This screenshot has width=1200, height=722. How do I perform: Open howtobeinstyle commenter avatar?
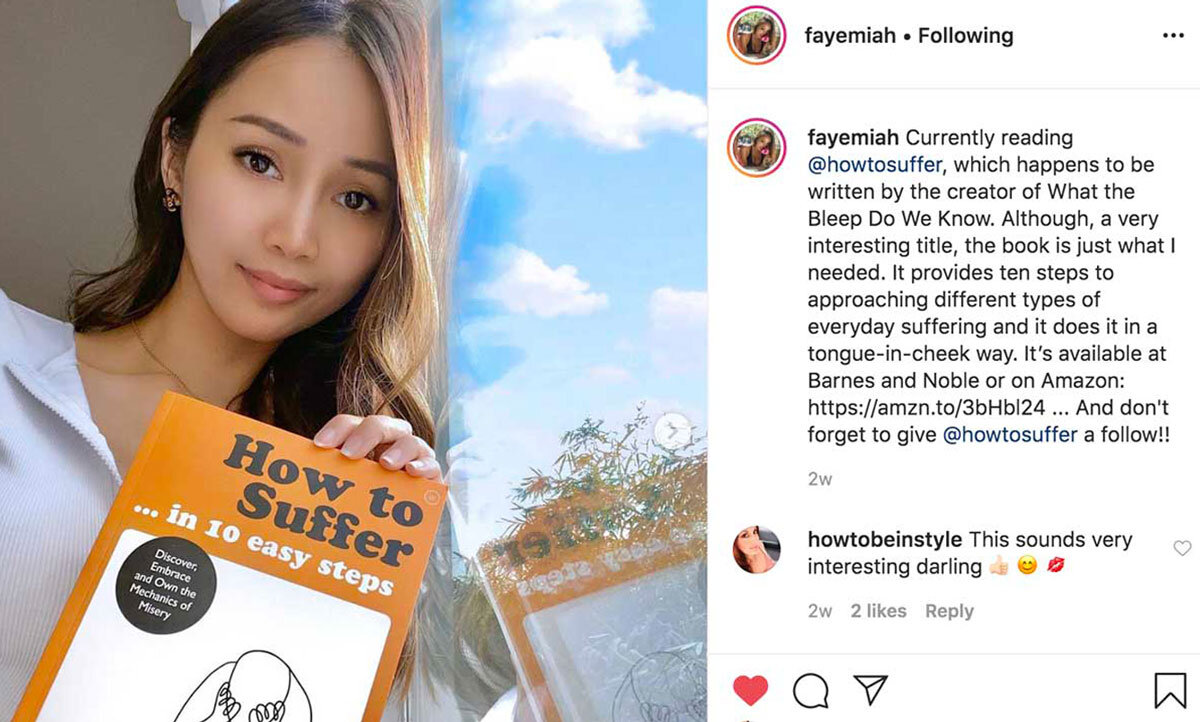point(756,550)
